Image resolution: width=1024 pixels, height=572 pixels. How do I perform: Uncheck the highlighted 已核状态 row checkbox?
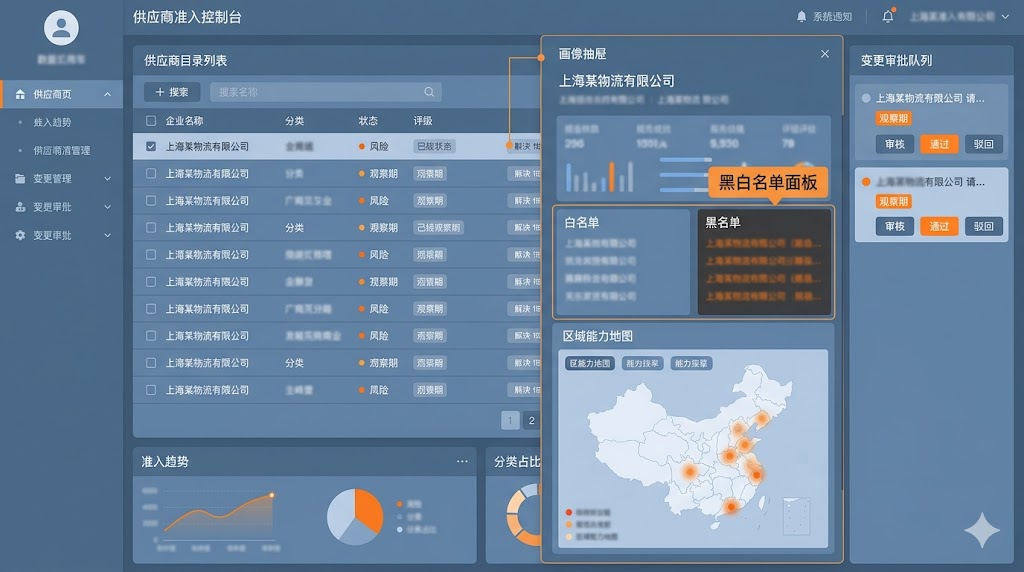tap(151, 146)
